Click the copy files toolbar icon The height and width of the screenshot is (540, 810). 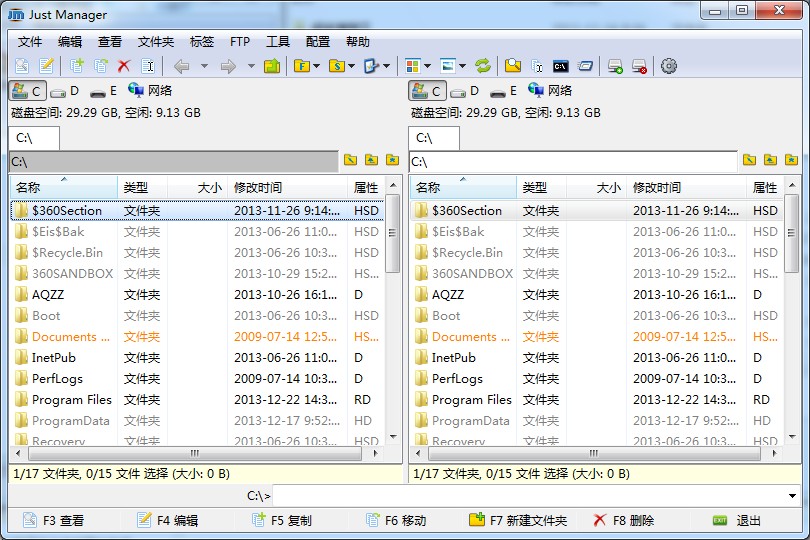coord(76,66)
